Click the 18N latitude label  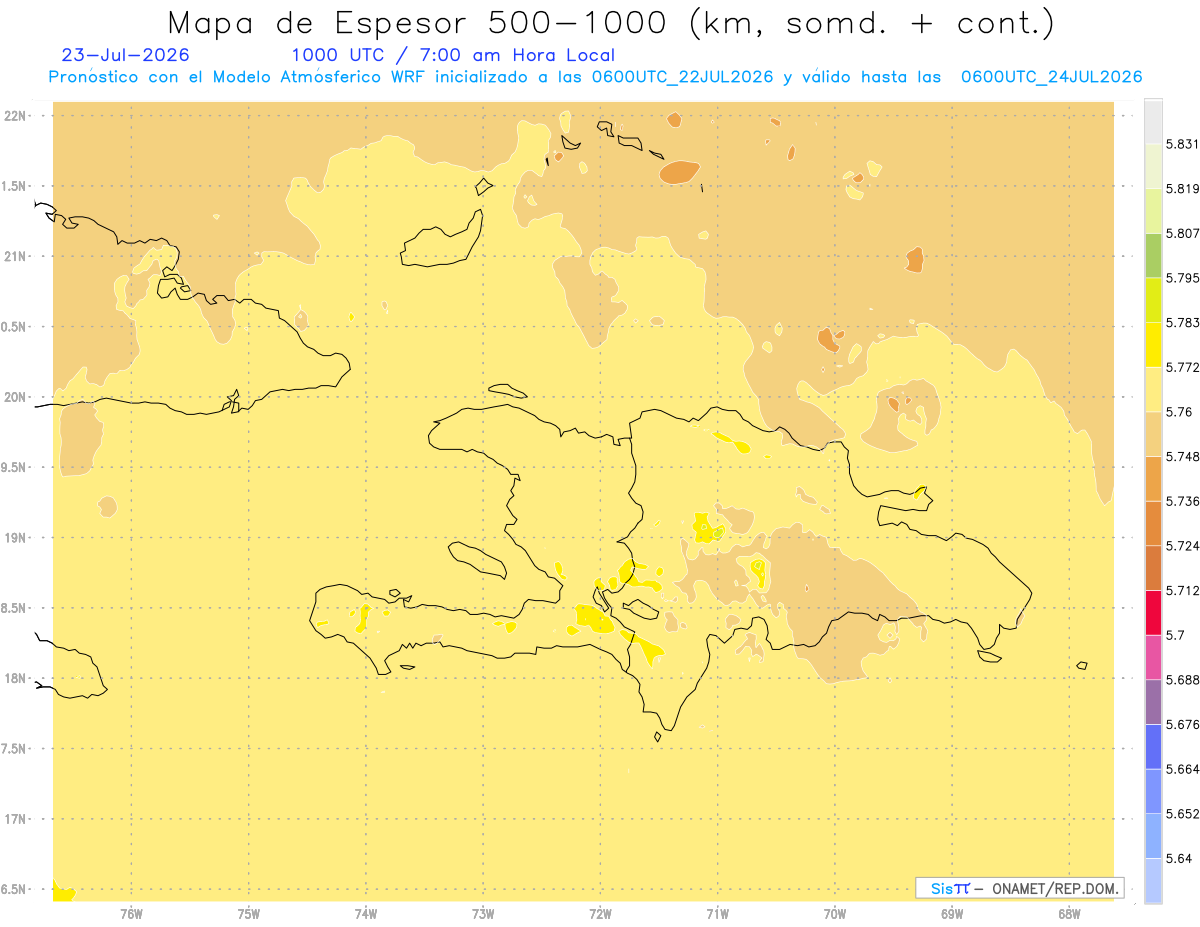point(15,678)
